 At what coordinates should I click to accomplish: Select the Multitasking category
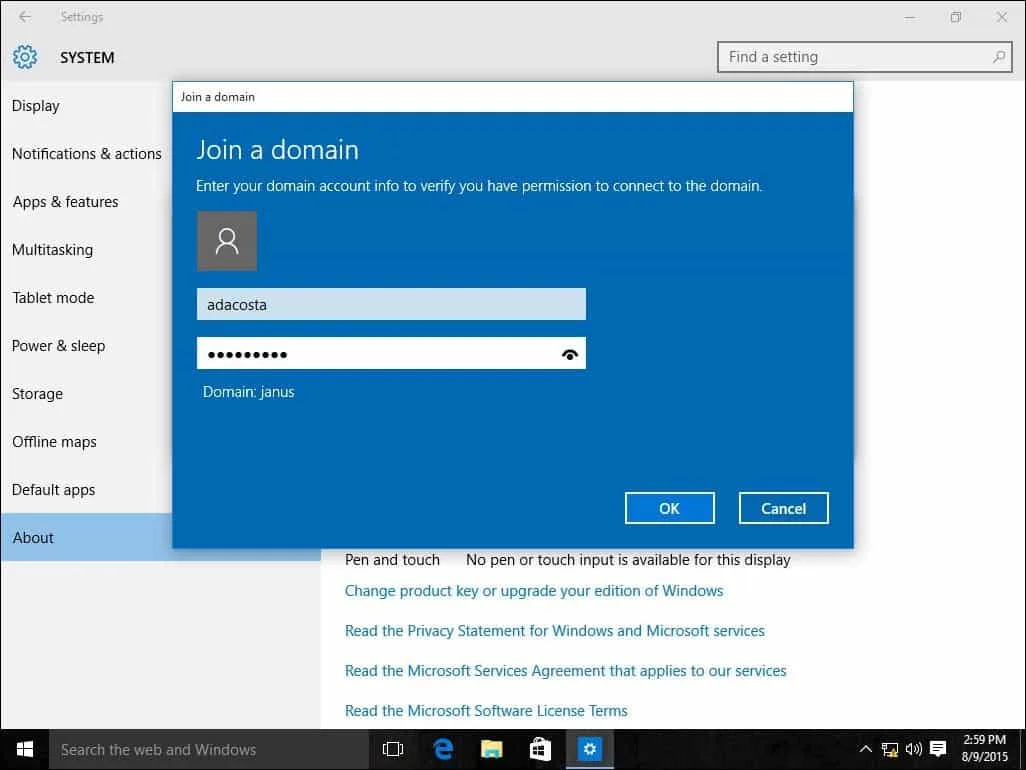click(52, 250)
